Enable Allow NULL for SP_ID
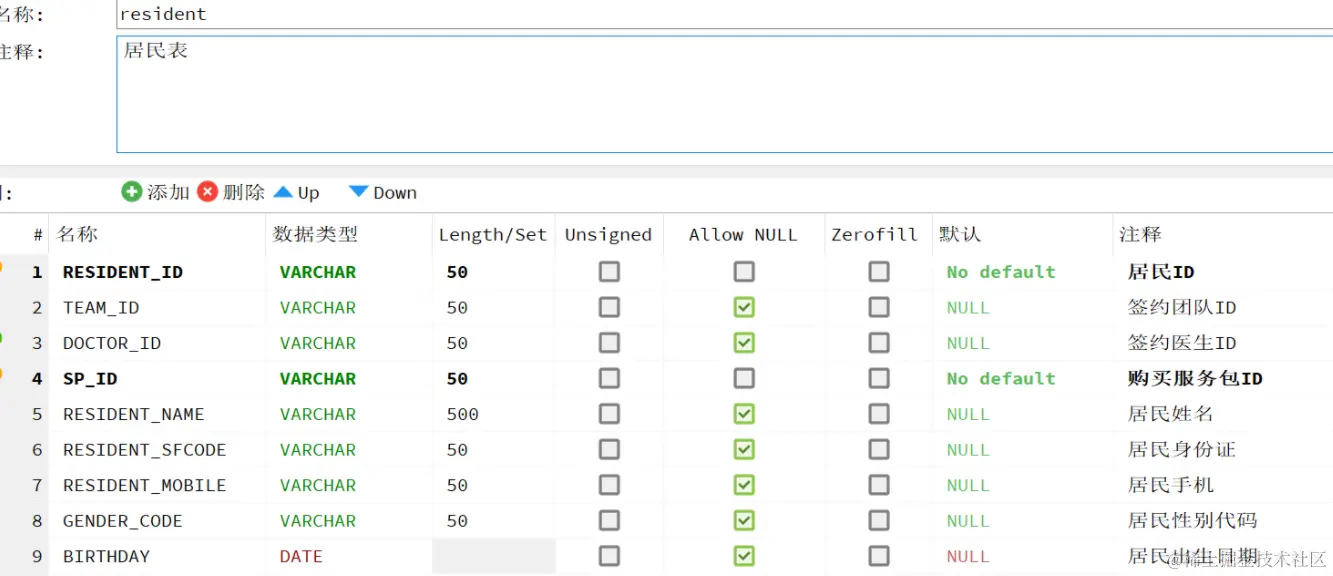1333x576 pixels. point(744,378)
